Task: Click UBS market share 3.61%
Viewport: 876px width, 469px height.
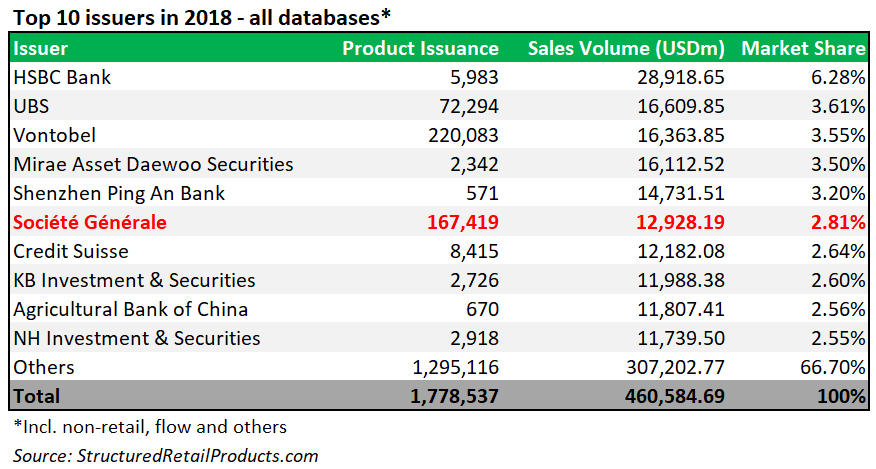Action: (x=838, y=106)
